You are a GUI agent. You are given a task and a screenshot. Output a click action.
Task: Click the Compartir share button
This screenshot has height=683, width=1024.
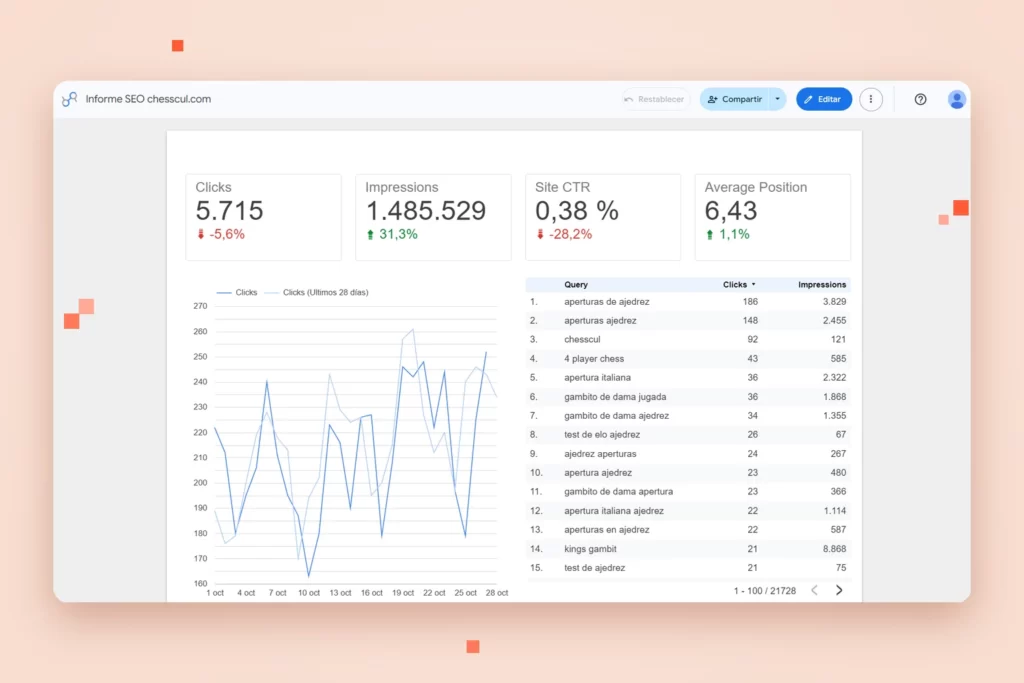click(x=735, y=99)
